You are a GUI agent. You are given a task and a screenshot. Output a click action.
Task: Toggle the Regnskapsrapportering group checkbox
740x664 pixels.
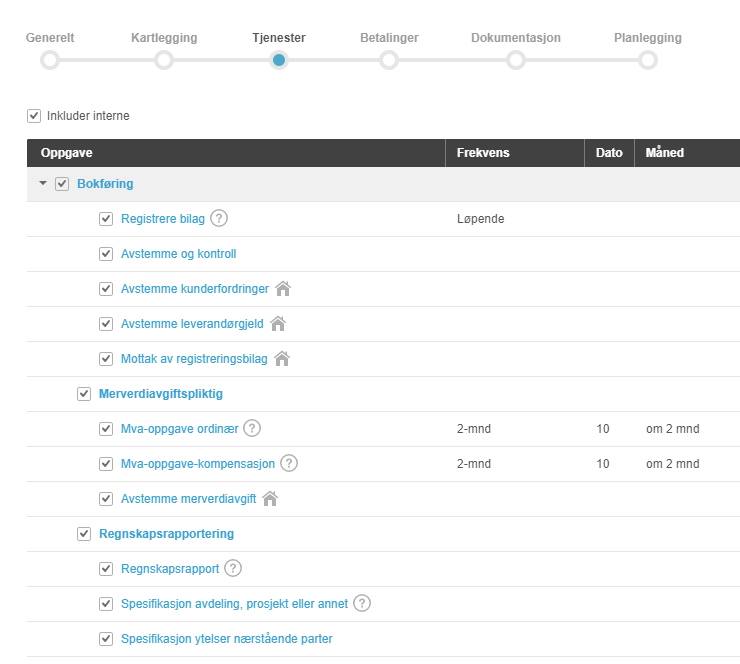[x=84, y=534]
